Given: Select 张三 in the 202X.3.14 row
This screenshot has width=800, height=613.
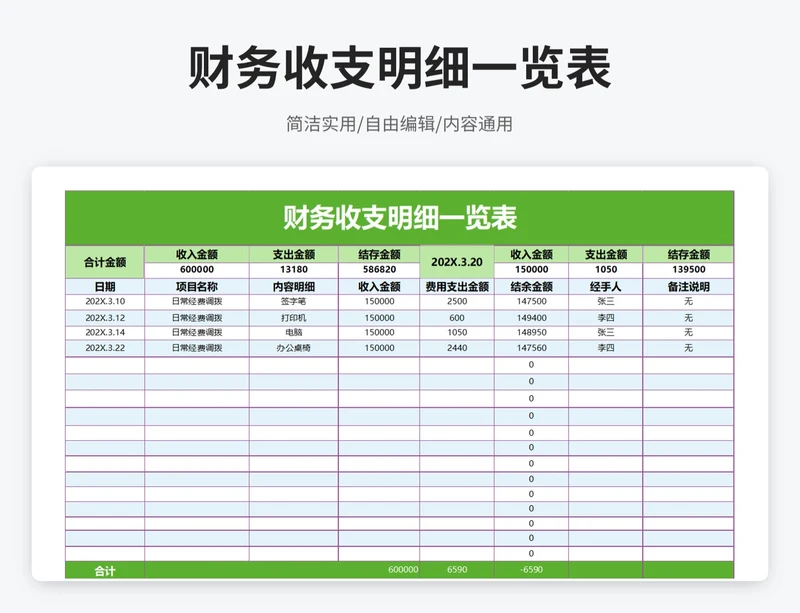Looking at the screenshot, I should click(606, 332).
